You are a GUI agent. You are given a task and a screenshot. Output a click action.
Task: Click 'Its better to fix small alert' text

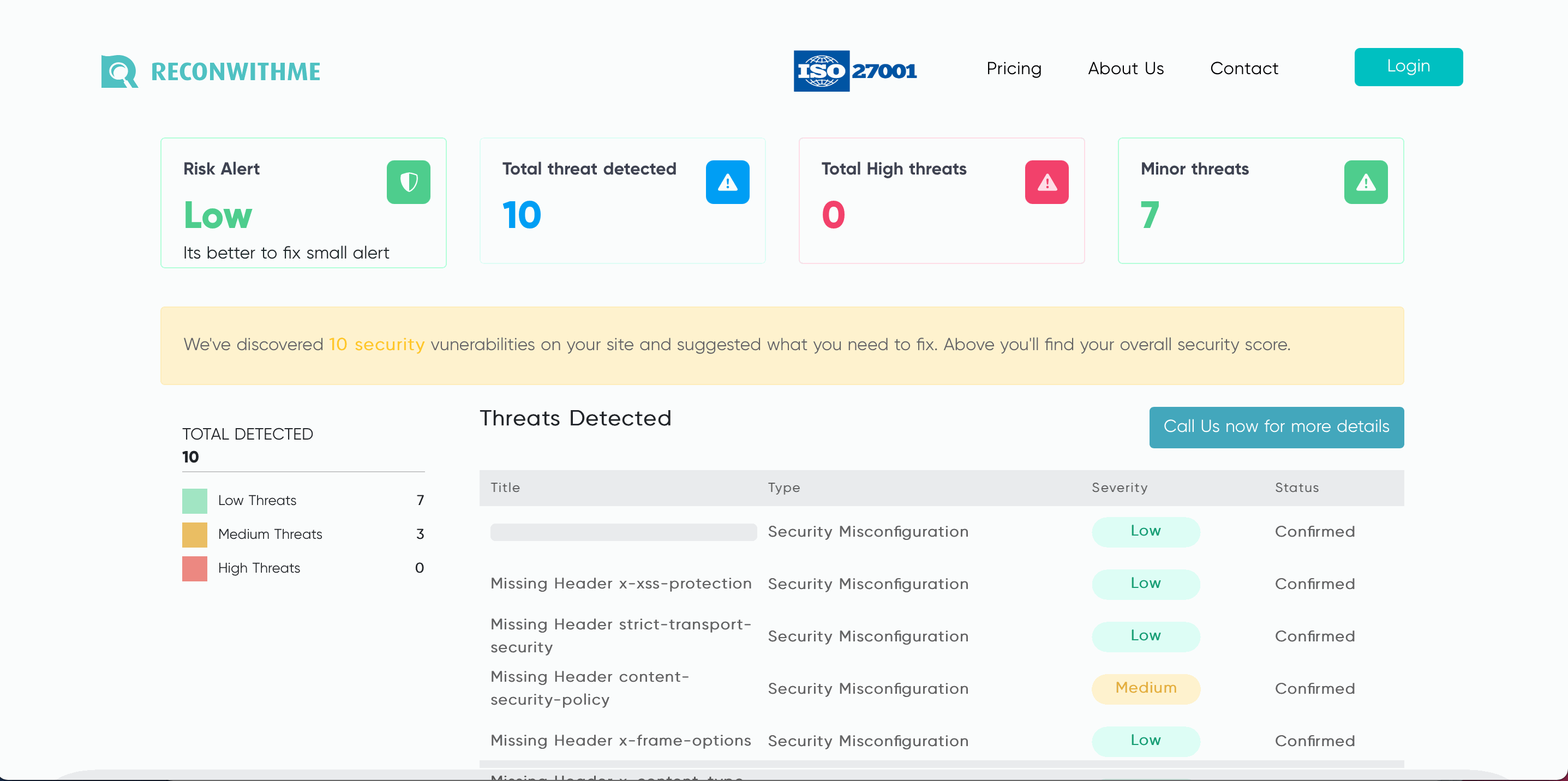click(x=286, y=253)
